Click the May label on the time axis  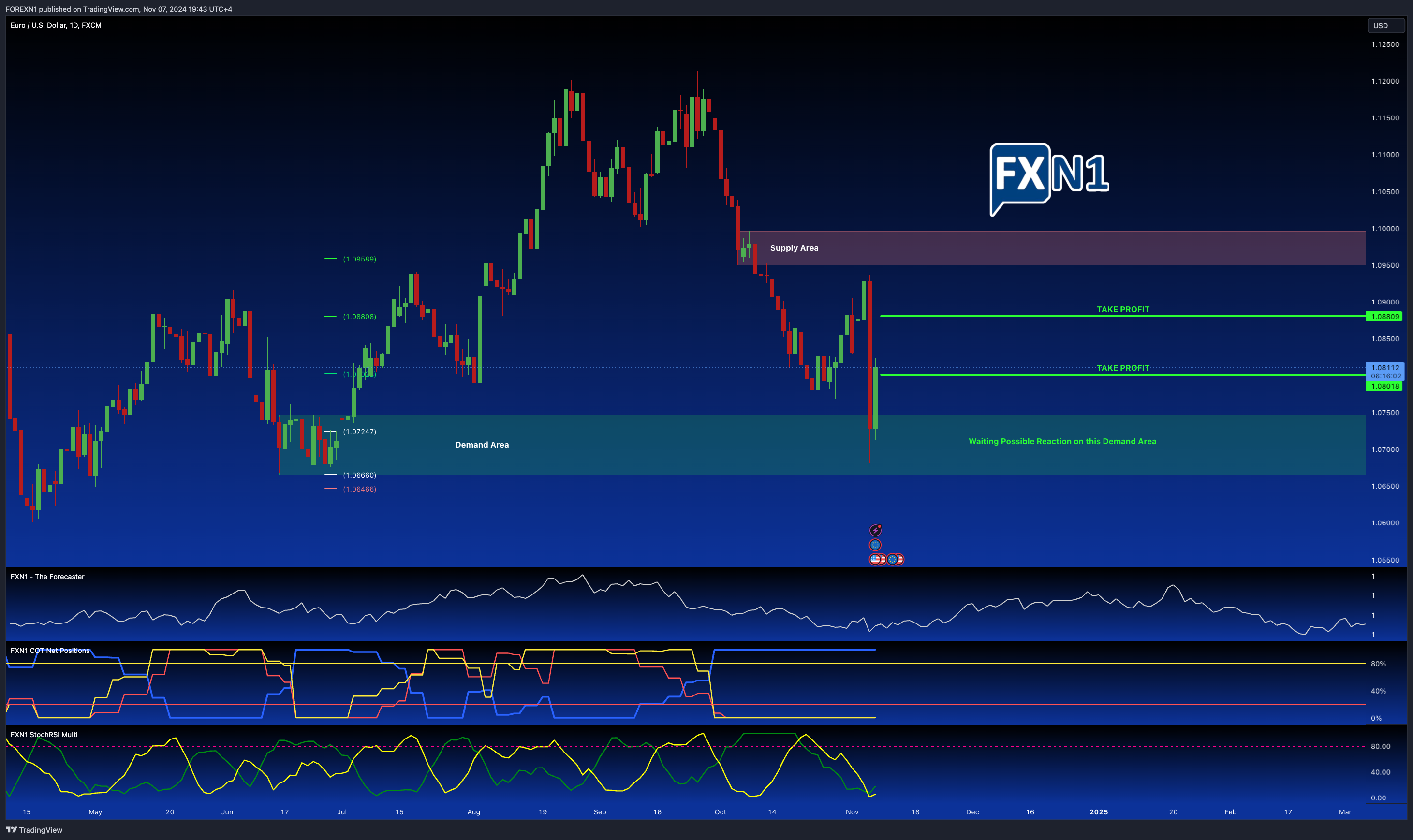coord(95,811)
